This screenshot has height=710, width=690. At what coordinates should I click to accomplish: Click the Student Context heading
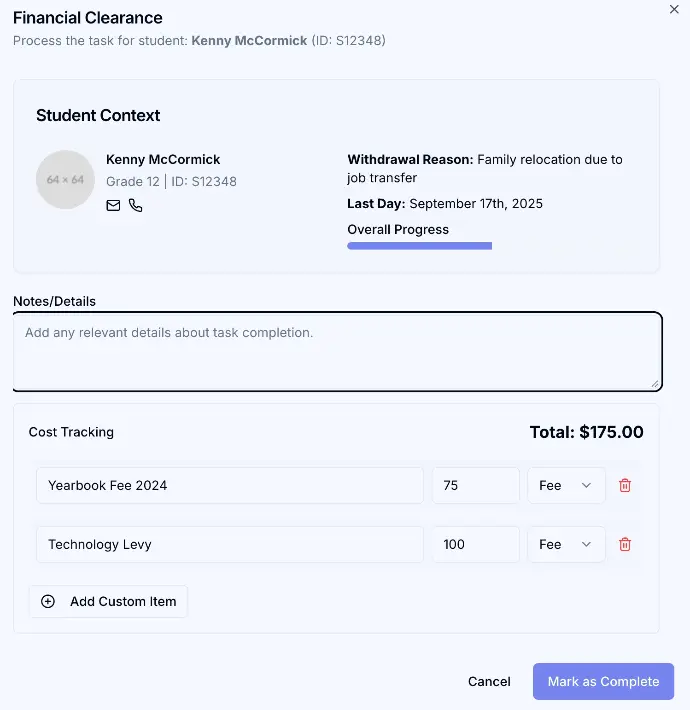point(98,115)
